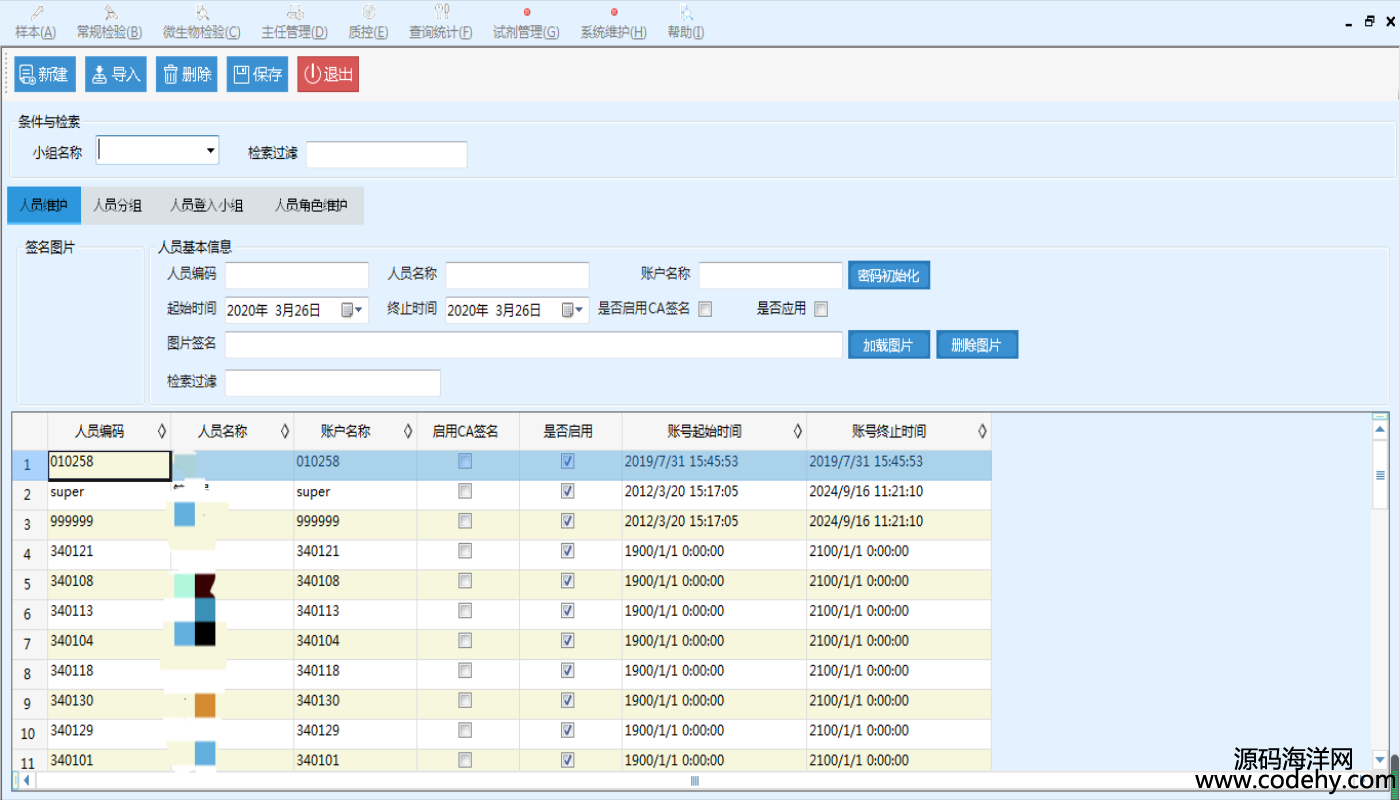Viewport: 1400px width, 800px height.
Task: Click the sort diamond in 账号终止时间 header
Action: click(x=982, y=431)
